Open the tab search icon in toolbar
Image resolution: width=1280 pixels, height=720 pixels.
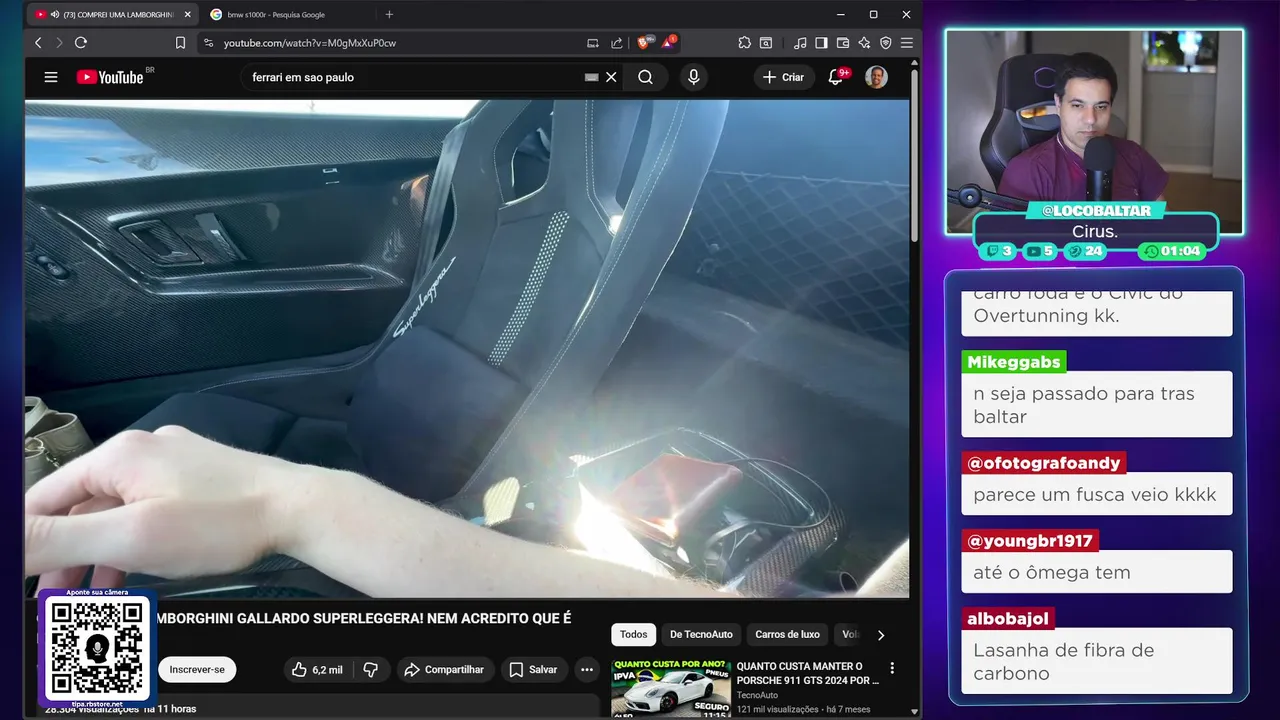point(766,43)
